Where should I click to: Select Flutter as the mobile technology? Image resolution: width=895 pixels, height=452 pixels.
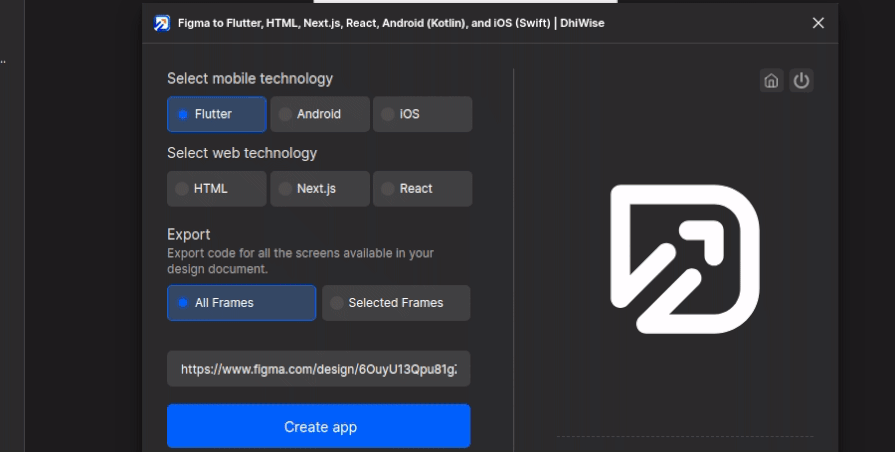pos(217,115)
